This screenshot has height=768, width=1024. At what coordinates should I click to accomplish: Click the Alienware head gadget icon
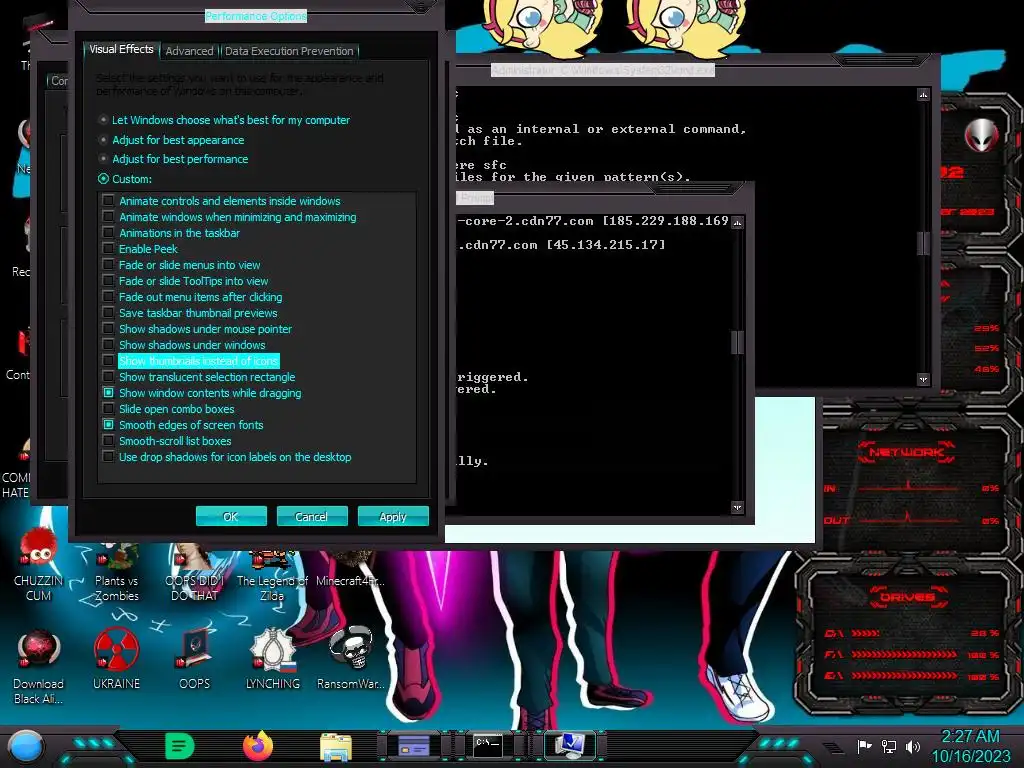point(981,136)
